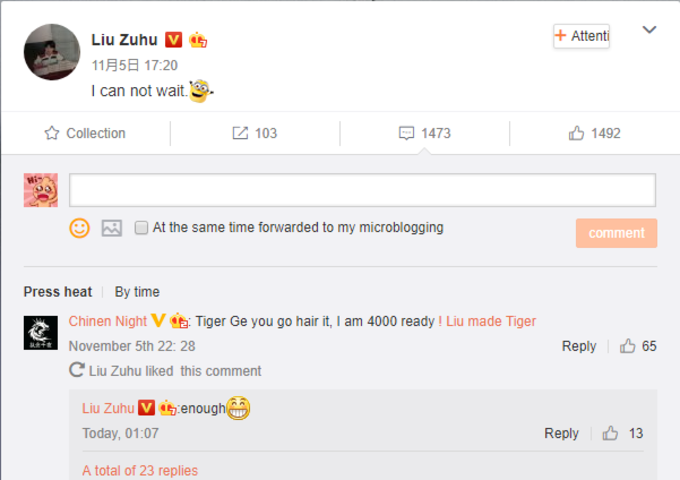Click the forward count 103
The image size is (680, 480).
[255, 133]
